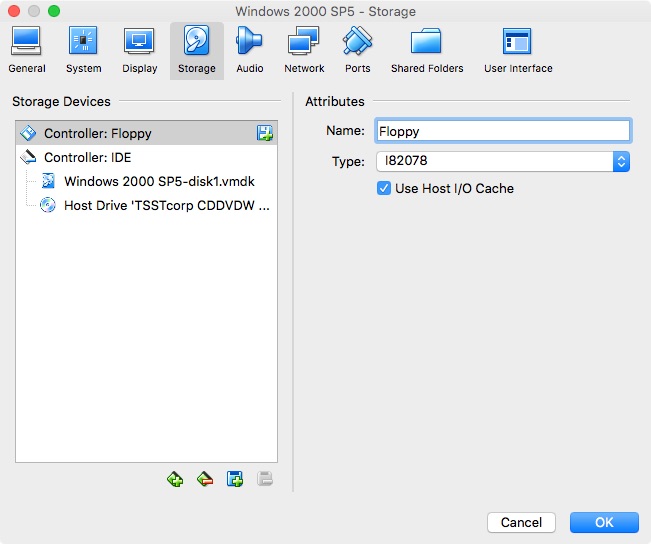Click the greyed remove attachment icon
The width and height of the screenshot is (651, 544).
coord(265,479)
